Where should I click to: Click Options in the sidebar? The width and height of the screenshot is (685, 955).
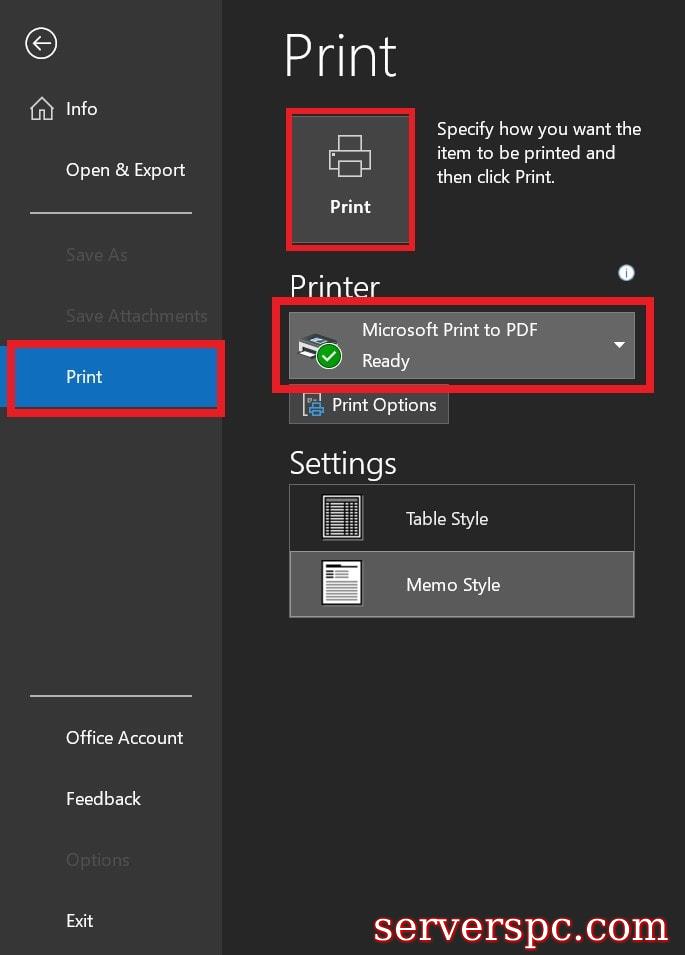[x=97, y=860]
